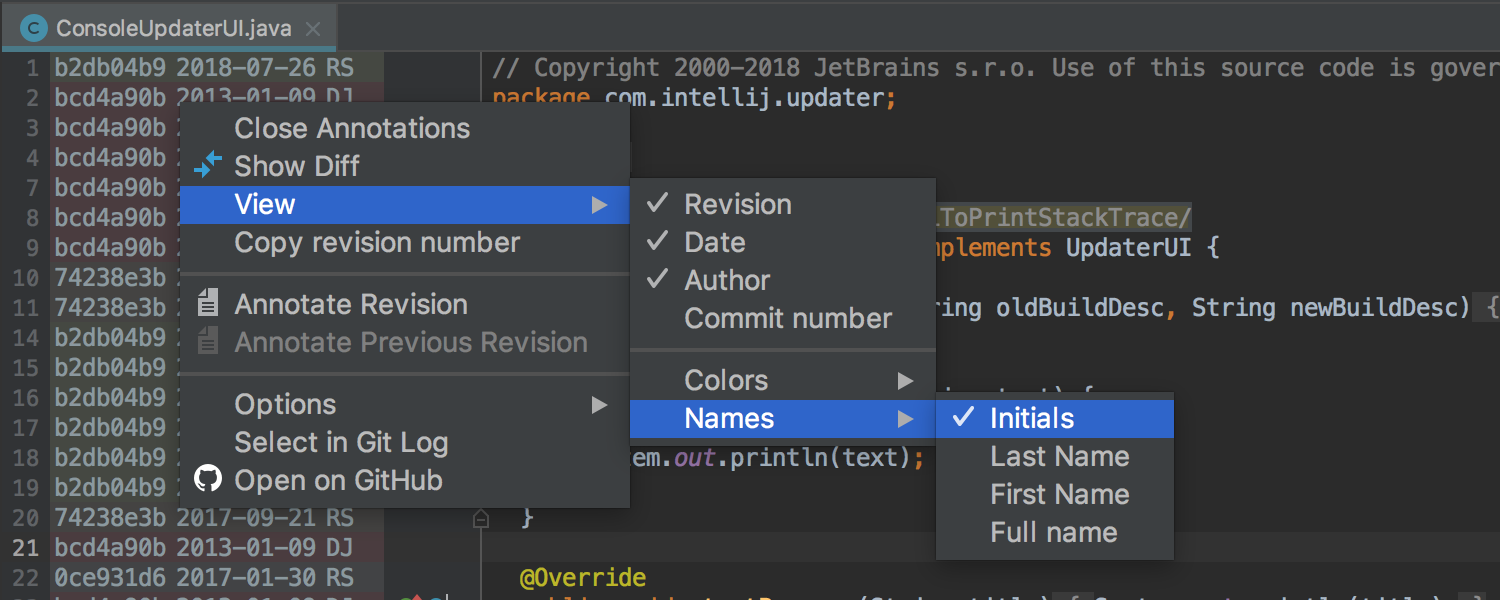Choose First Name display format
Image resolution: width=1500 pixels, height=600 pixels.
[x=1055, y=494]
